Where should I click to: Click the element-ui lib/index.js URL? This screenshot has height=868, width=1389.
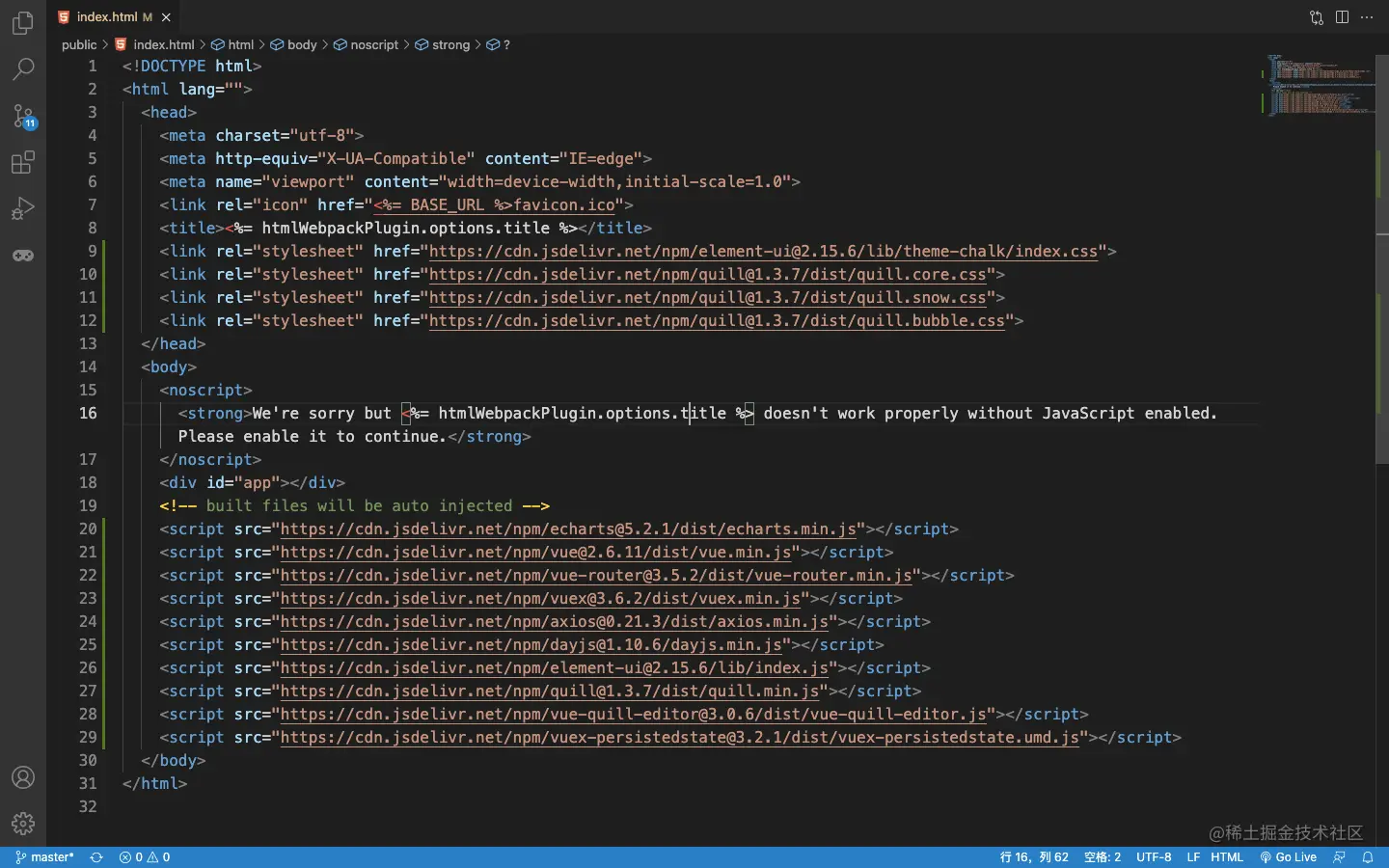(x=555, y=668)
